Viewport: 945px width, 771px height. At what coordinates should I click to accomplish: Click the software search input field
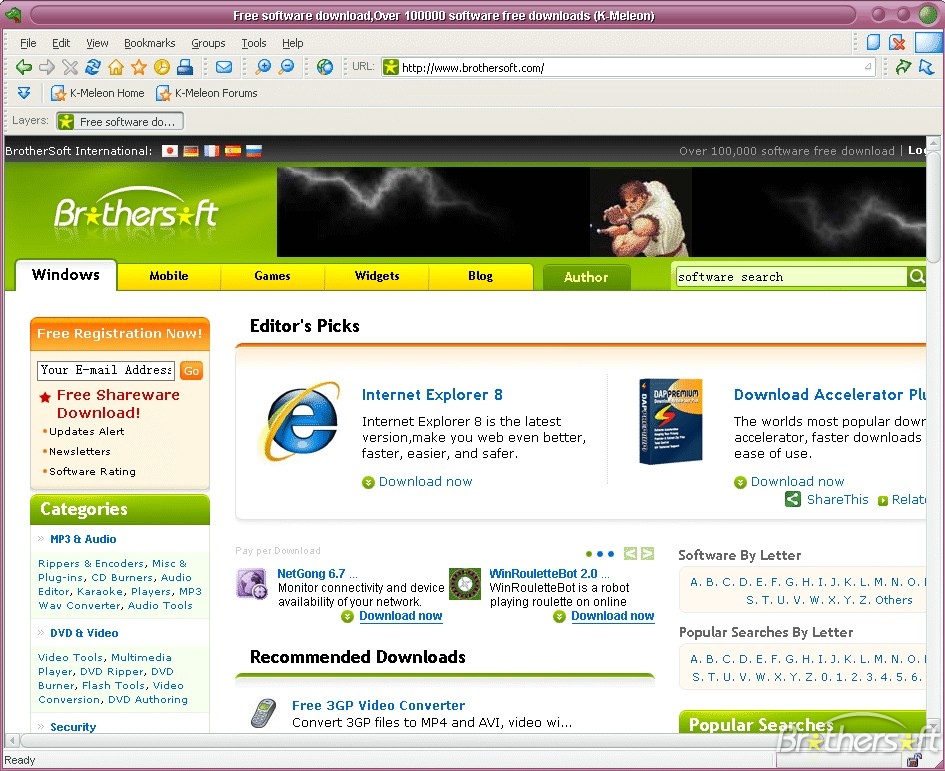click(790, 277)
